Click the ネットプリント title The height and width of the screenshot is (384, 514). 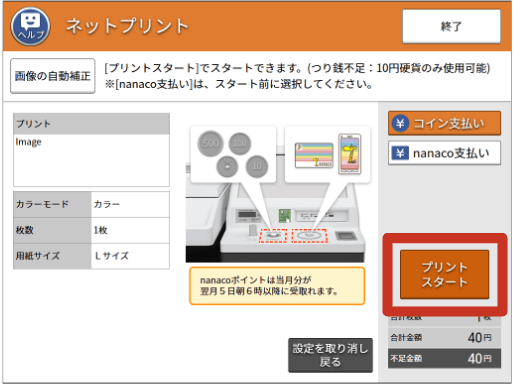[x=127, y=26]
